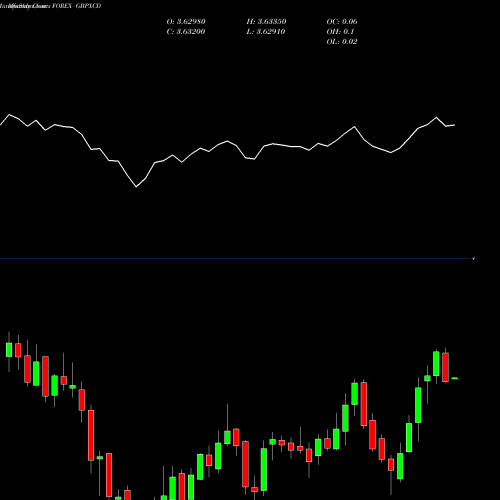Screen dimensions: 500x500
Task: Click the low price L: 3.62910
Action: point(266,32)
